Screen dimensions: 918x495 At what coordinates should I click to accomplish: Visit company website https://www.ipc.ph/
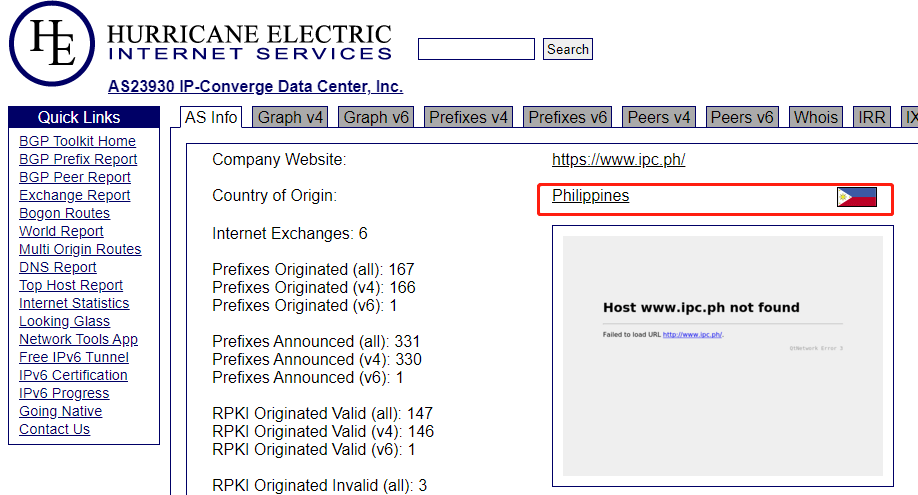click(x=618, y=159)
